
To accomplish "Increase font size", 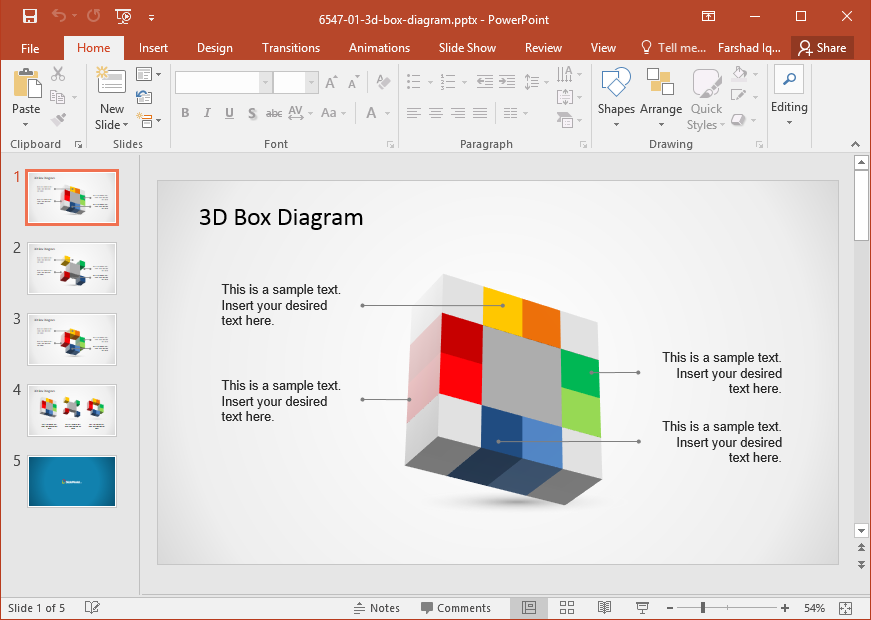I will coord(331,83).
